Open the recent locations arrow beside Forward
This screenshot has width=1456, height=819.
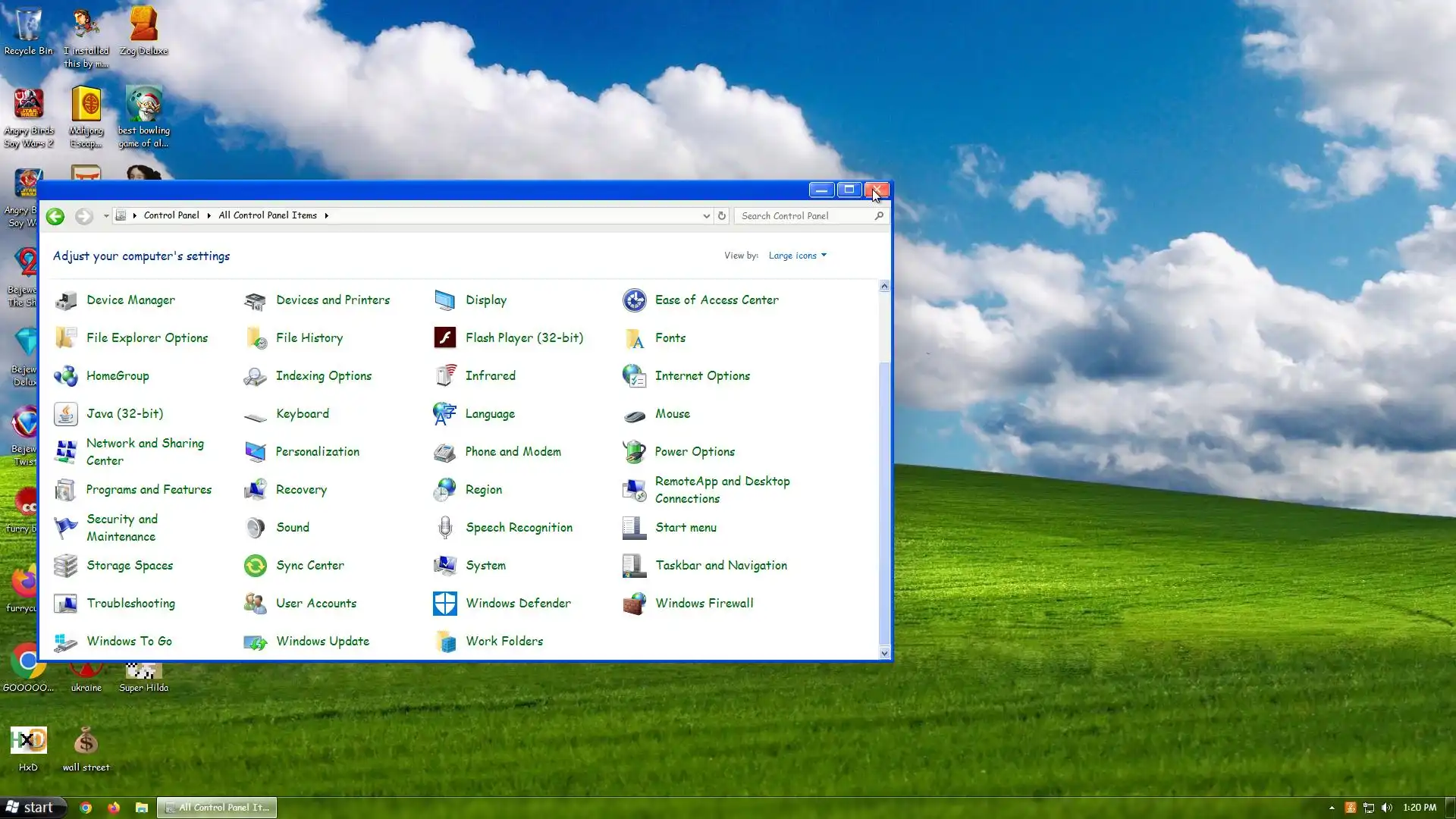click(x=106, y=216)
